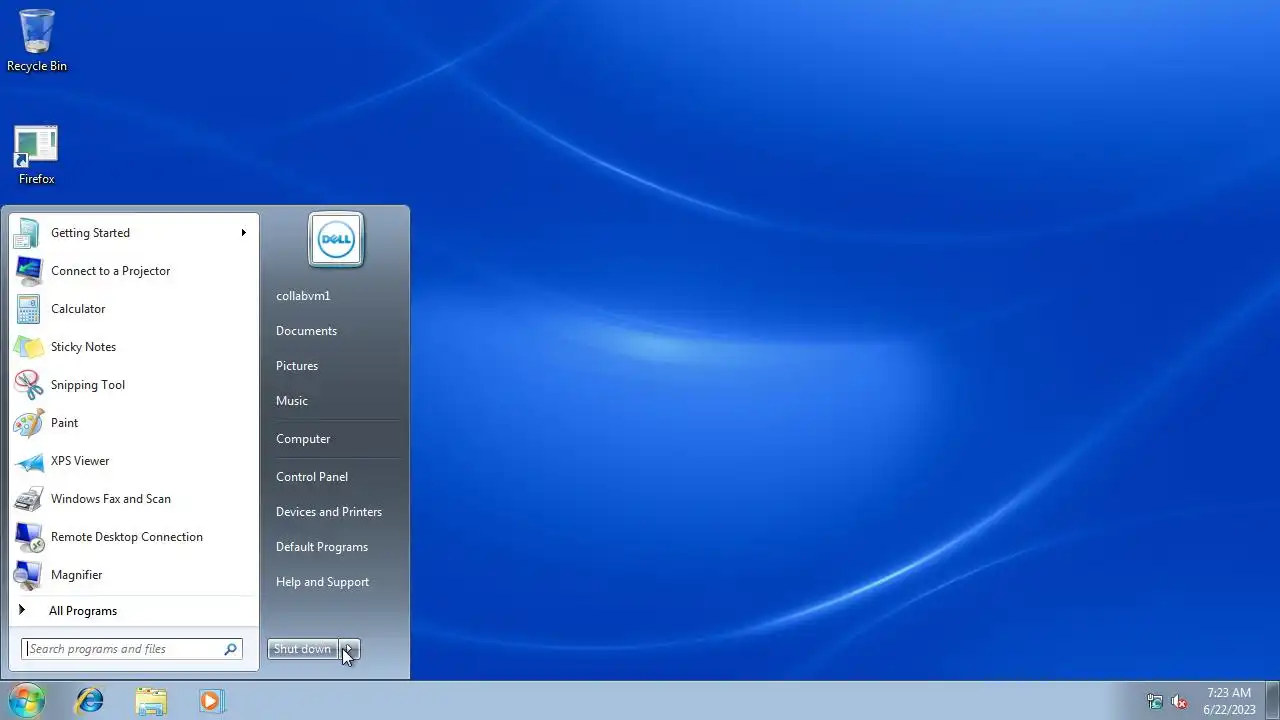Screen dimensions: 1280x720
Task: Click the Connect to a Projector icon
Action: [x=28, y=271]
